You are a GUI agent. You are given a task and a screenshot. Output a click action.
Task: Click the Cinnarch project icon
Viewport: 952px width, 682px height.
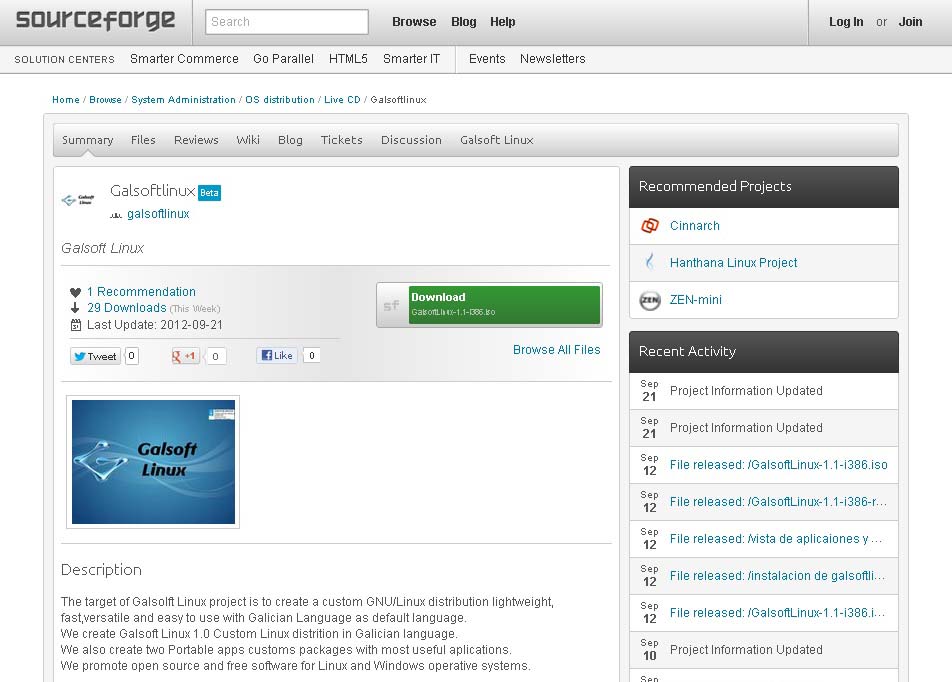tap(650, 226)
